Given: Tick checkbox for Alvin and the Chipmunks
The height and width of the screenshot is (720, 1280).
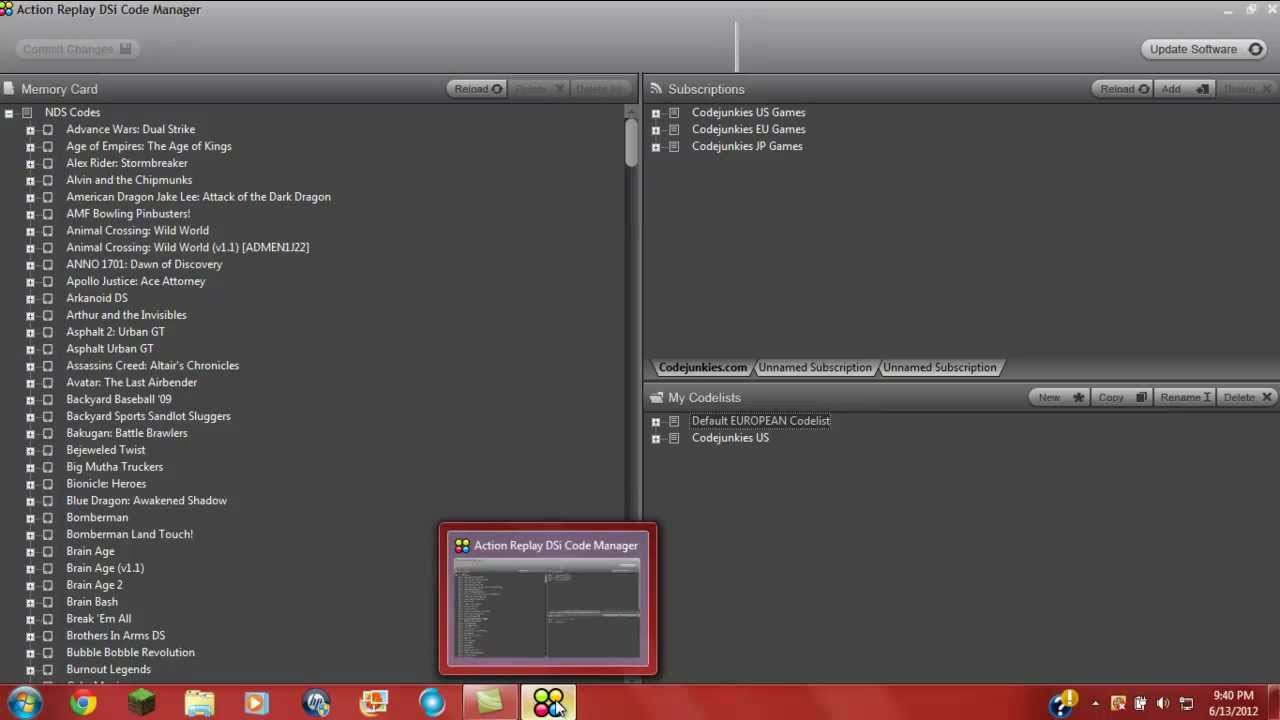Looking at the screenshot, I should pyautogui.click(x=47, y=181).
